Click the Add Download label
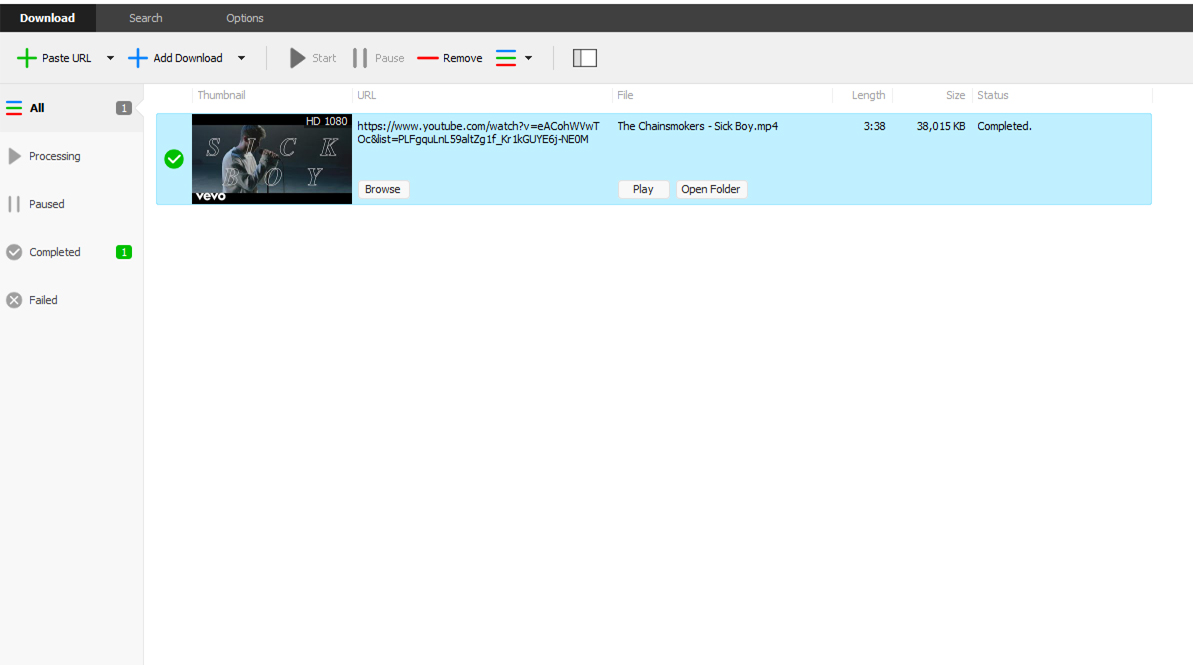Screen dimensions: 1193x665 188,58
